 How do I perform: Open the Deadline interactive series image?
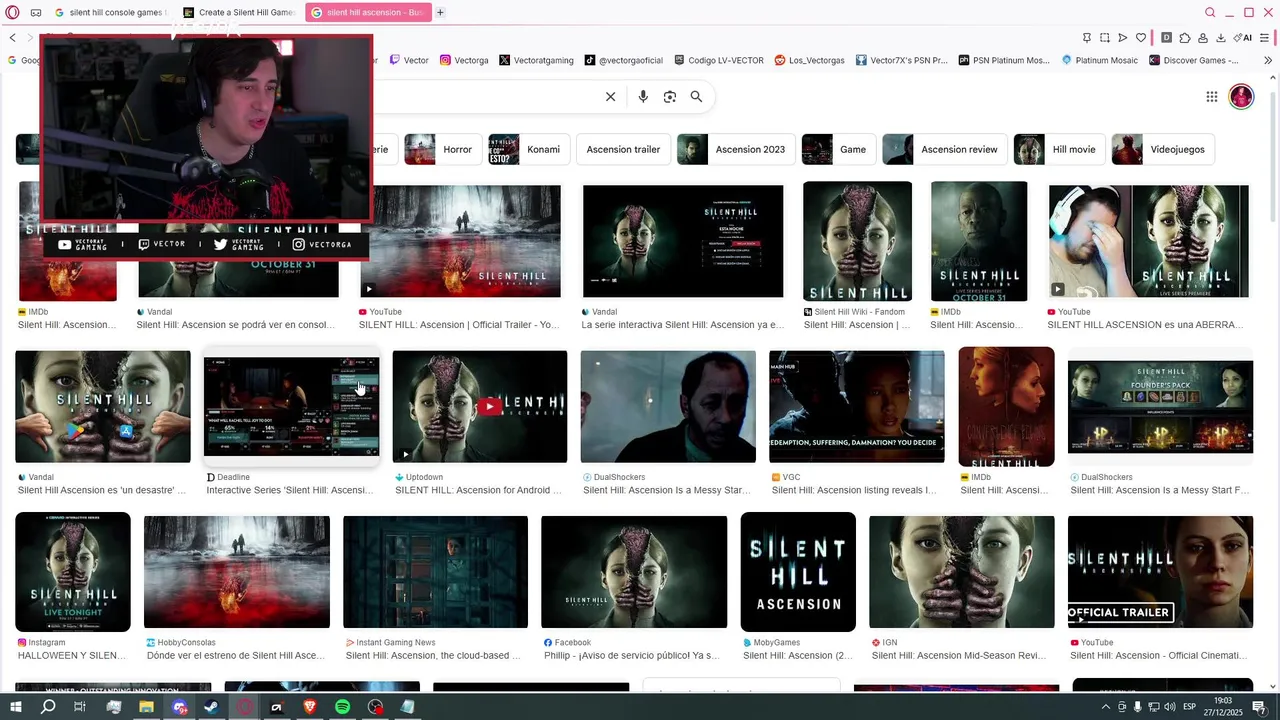(291, 405)
